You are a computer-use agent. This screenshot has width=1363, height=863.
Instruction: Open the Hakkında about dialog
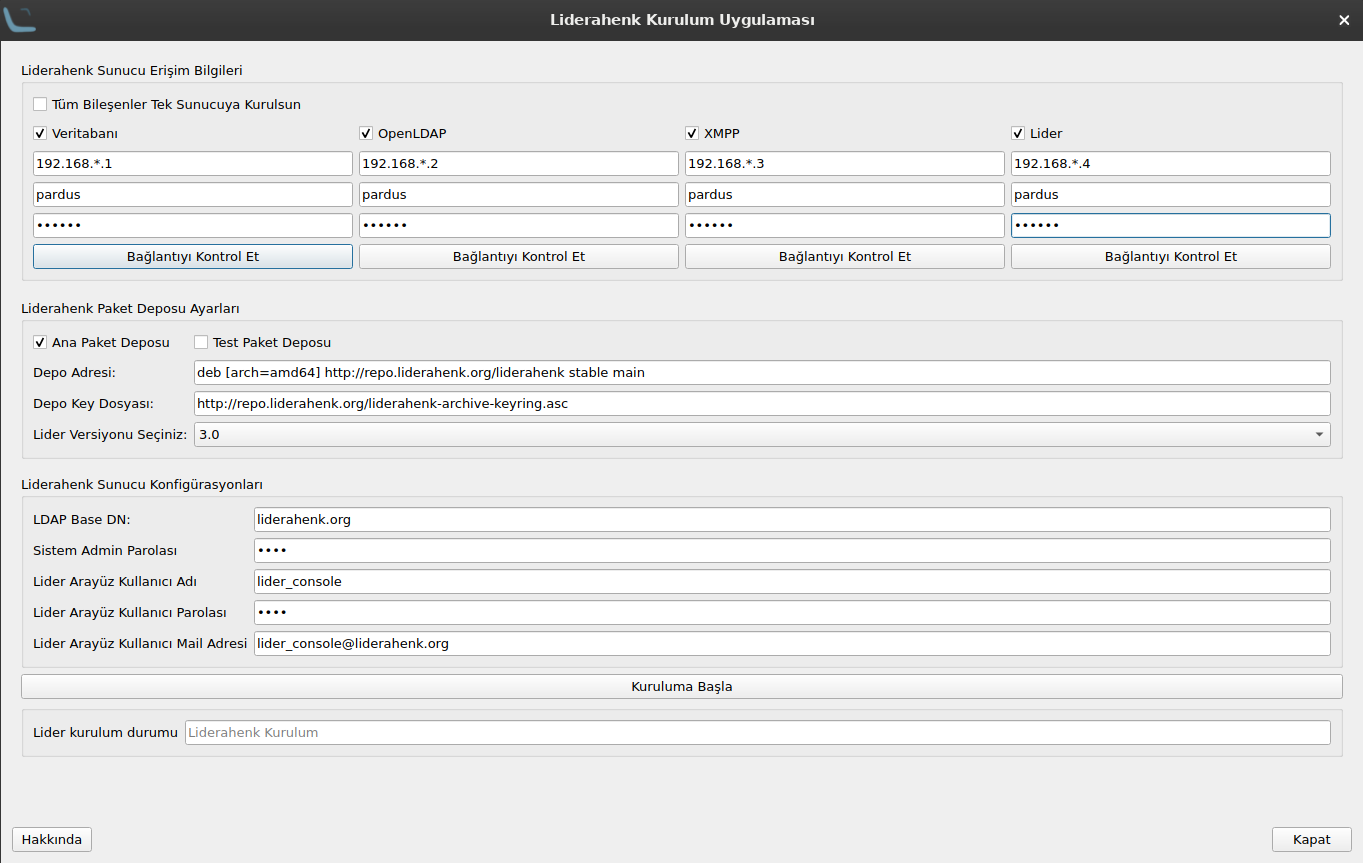click(52, 839)
